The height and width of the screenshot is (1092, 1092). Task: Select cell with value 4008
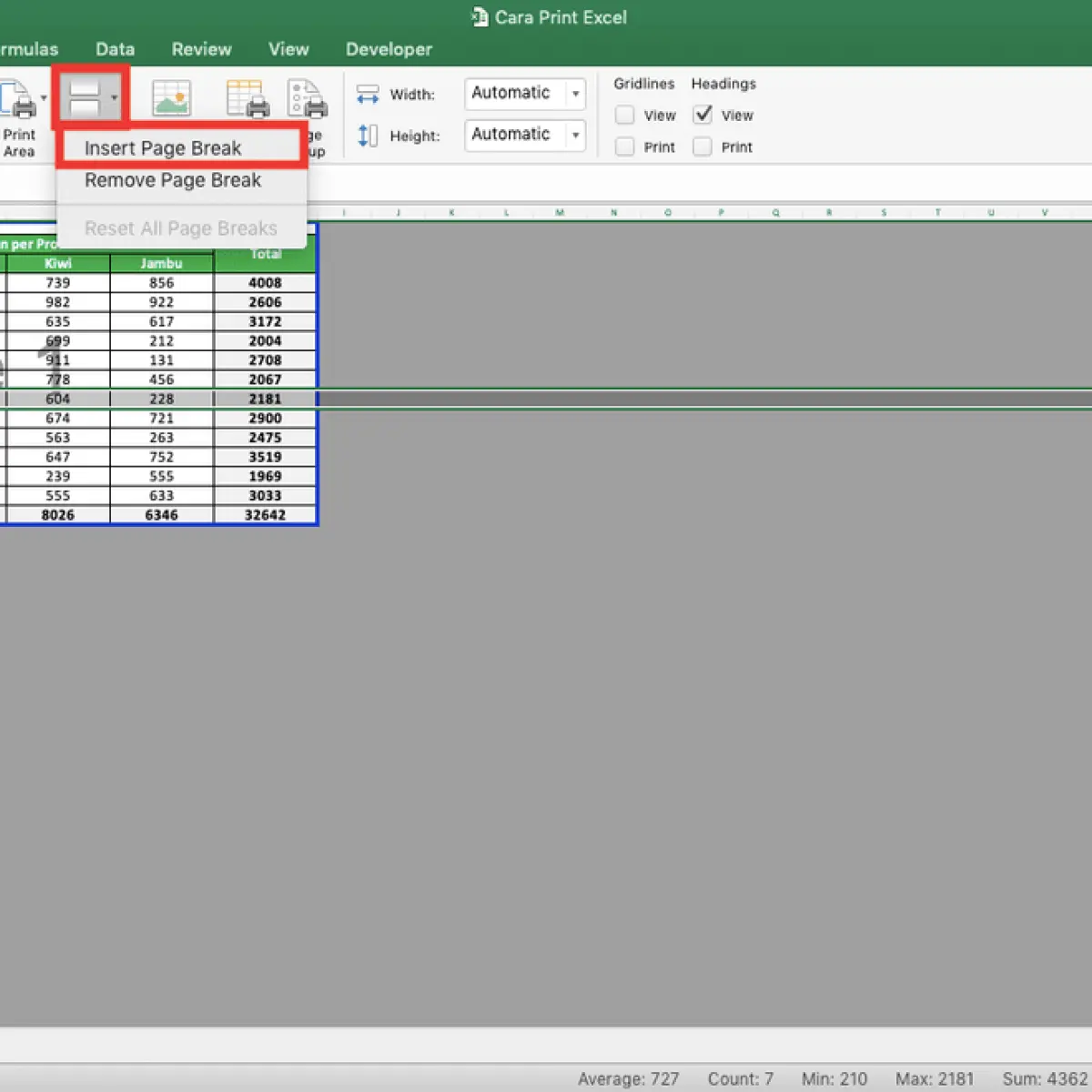point(266,283)
